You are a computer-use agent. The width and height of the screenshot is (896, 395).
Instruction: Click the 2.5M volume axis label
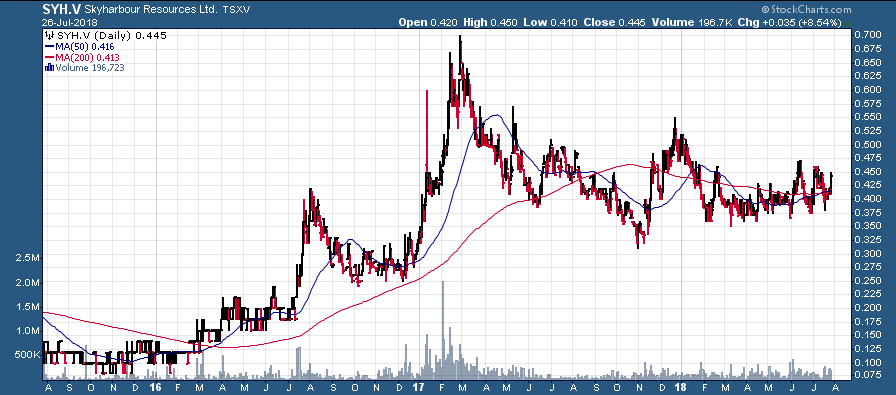click(x=28, y=258)
